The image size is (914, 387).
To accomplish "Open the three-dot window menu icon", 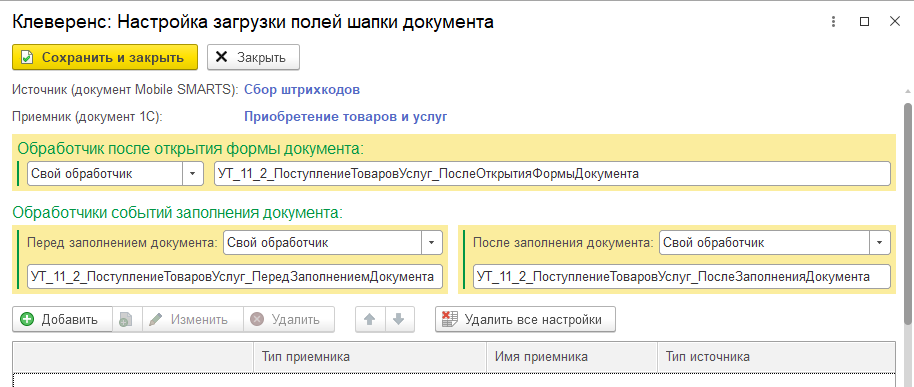I will pos(835,22).
